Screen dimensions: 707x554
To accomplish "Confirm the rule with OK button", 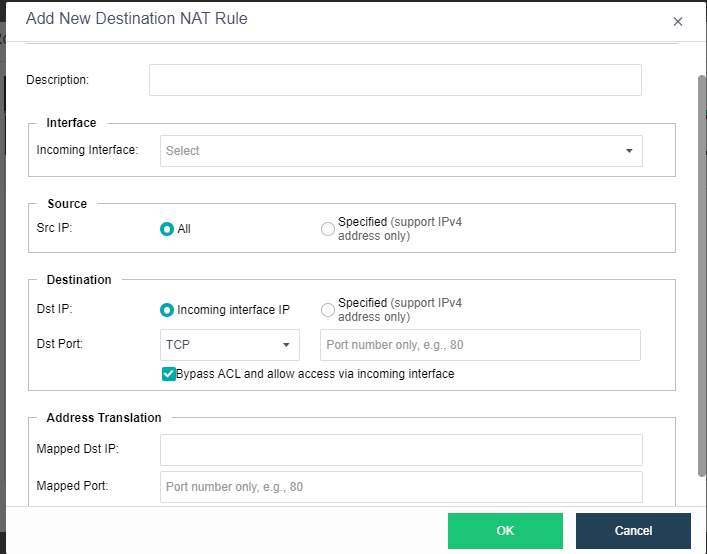I will point(505,531).
